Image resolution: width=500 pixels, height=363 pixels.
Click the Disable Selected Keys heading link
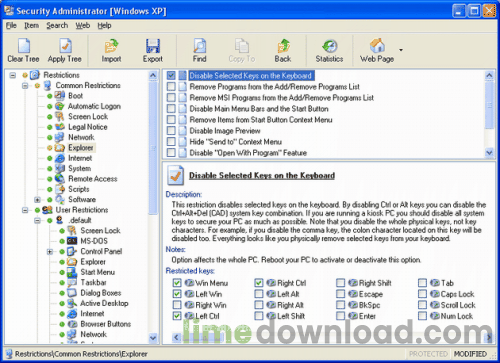pyautogui.click(x=262, y=176)
